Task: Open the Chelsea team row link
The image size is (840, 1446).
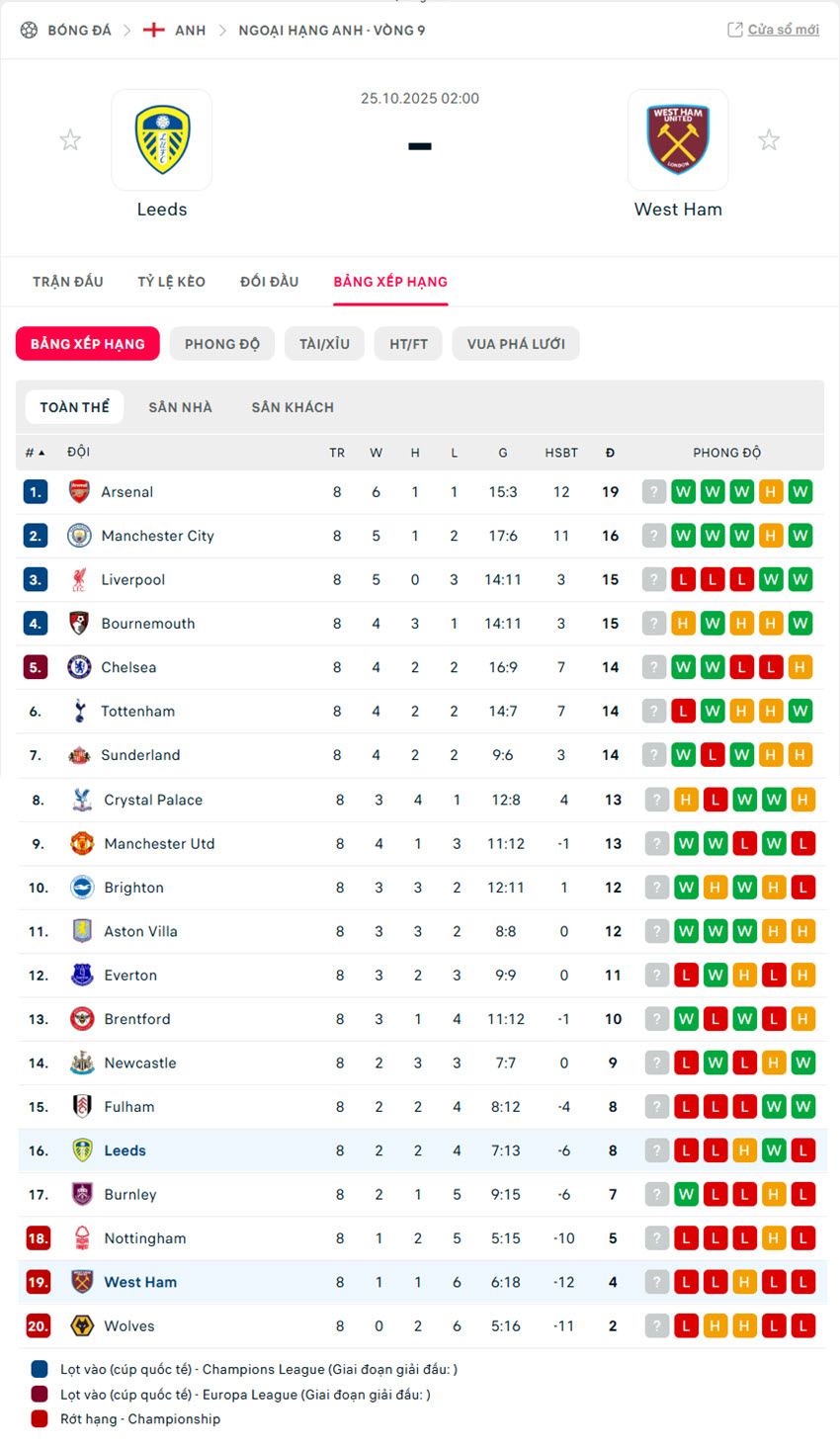Action: point(128,667)
